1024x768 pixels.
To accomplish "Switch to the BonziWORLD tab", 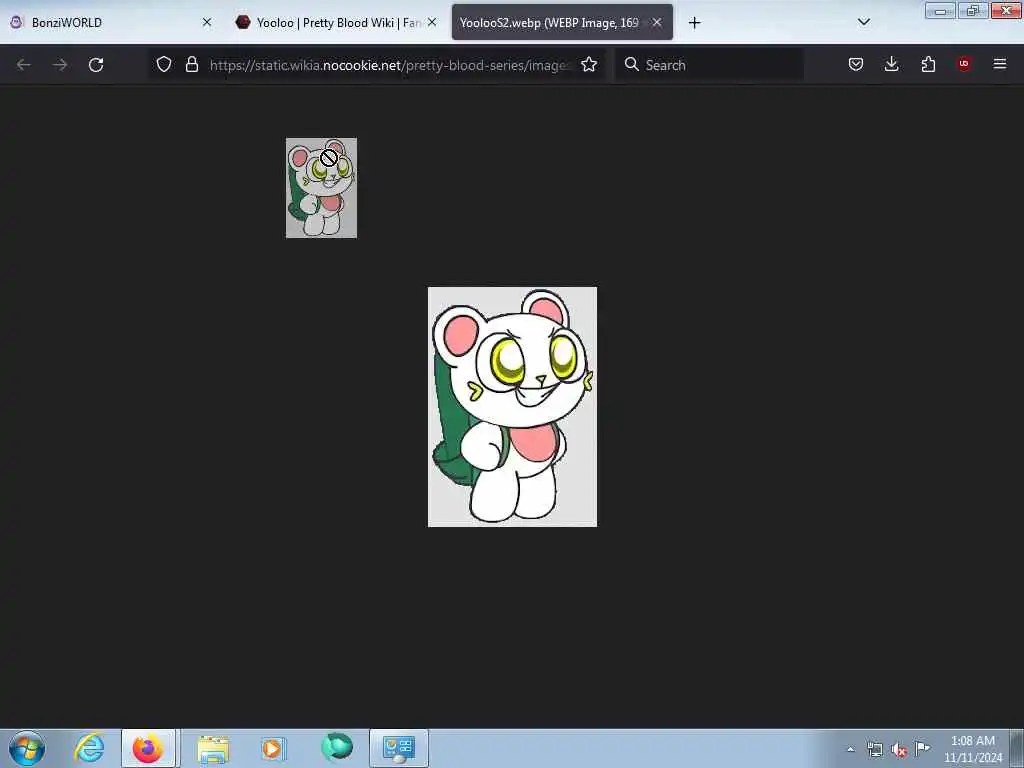I will click(x=111, y=22).
